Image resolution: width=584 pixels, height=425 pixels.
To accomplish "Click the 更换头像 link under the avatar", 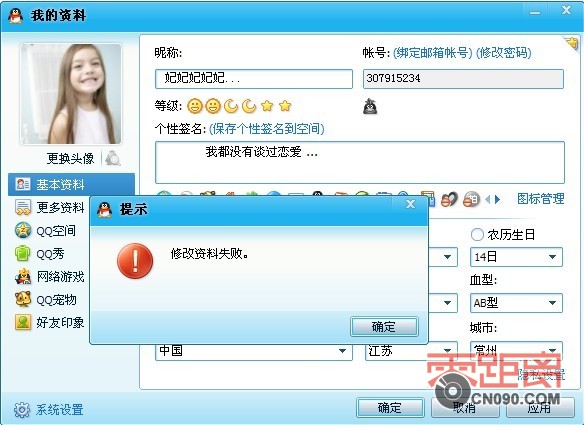I will [x=70, y=159].
